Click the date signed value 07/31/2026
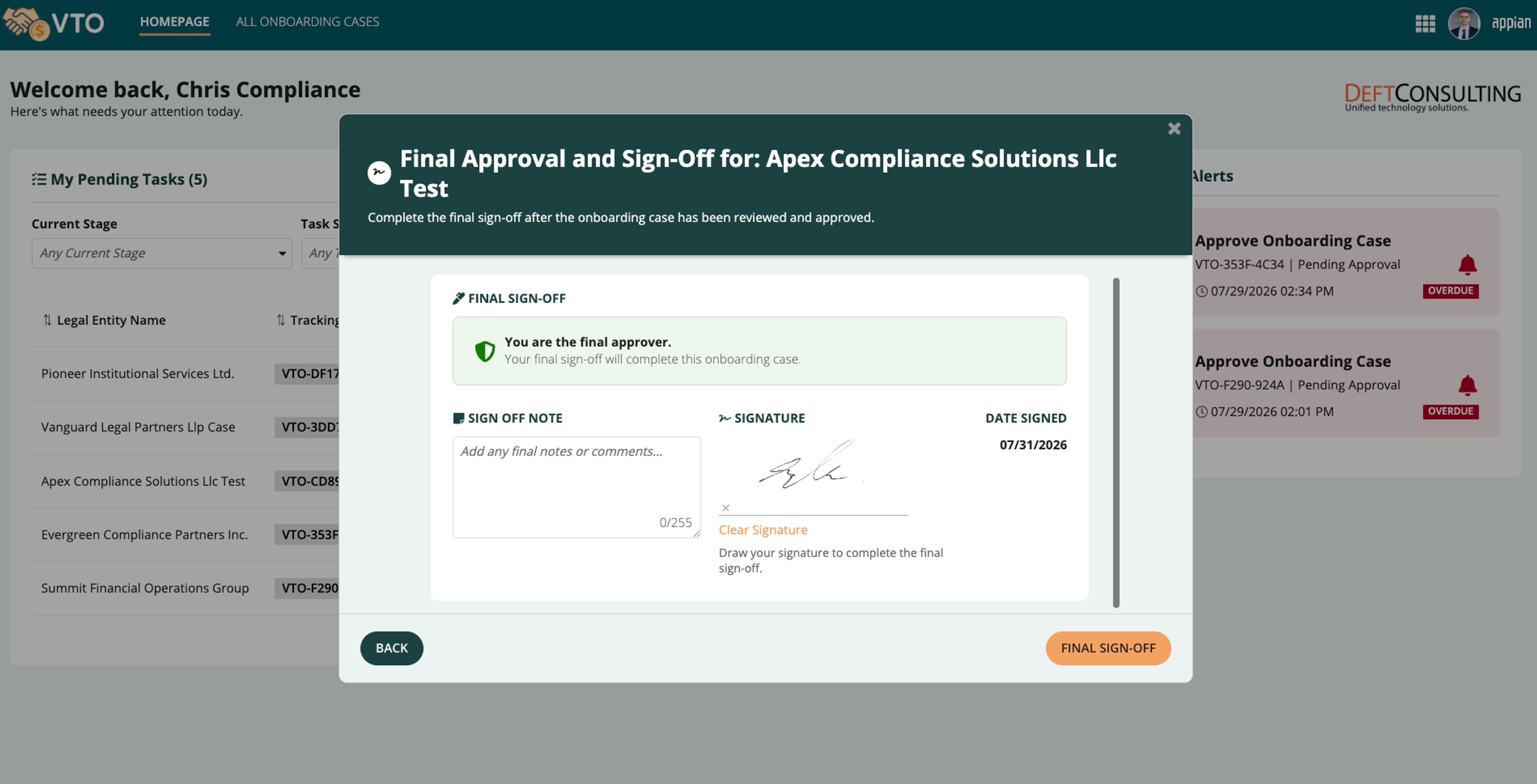 [1033, 445]
